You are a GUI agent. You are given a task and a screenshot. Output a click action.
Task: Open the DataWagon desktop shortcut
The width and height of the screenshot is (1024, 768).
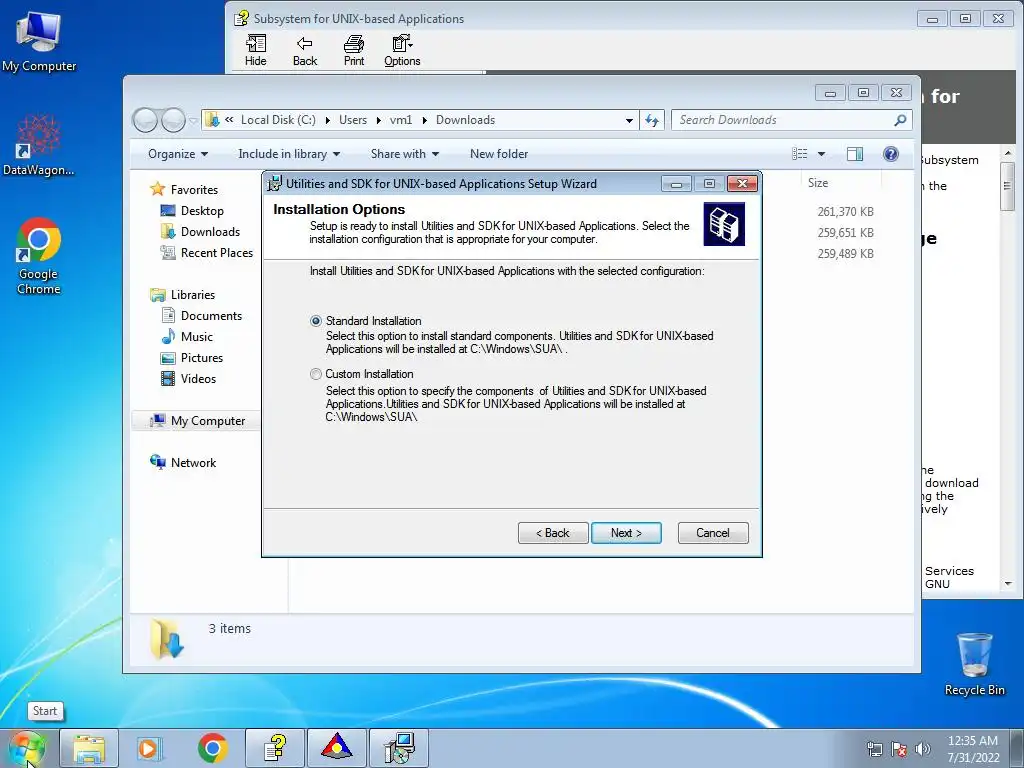pyautogui.click(x=39, y=145)
